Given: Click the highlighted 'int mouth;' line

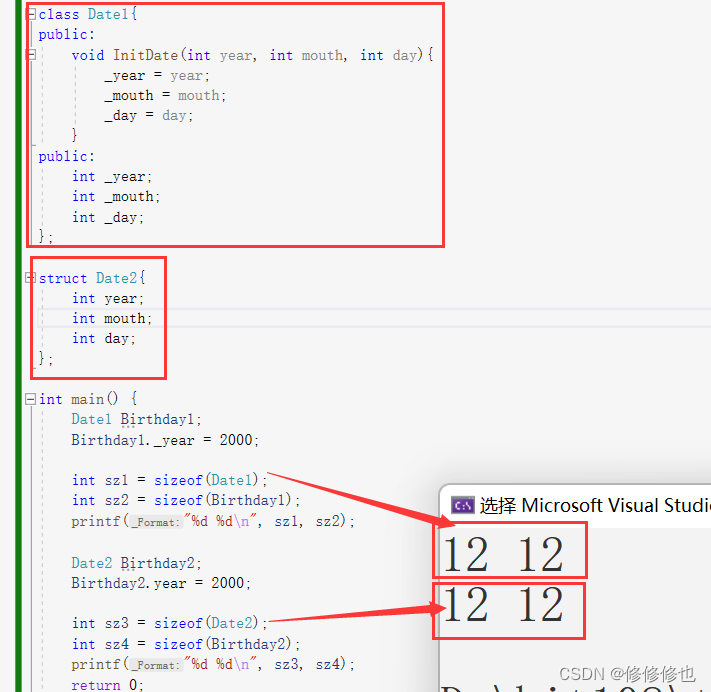Looking at the screenshot, I should pos(112,318).
